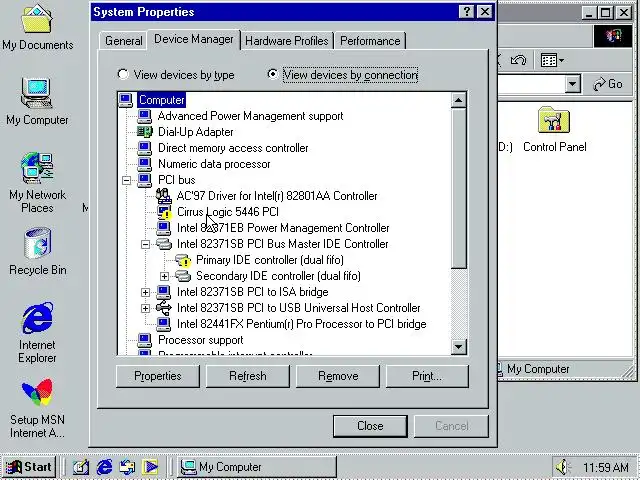Viewport: 640px width, 480px height.
Task: Click the Remove button
Action: [338, 376]
